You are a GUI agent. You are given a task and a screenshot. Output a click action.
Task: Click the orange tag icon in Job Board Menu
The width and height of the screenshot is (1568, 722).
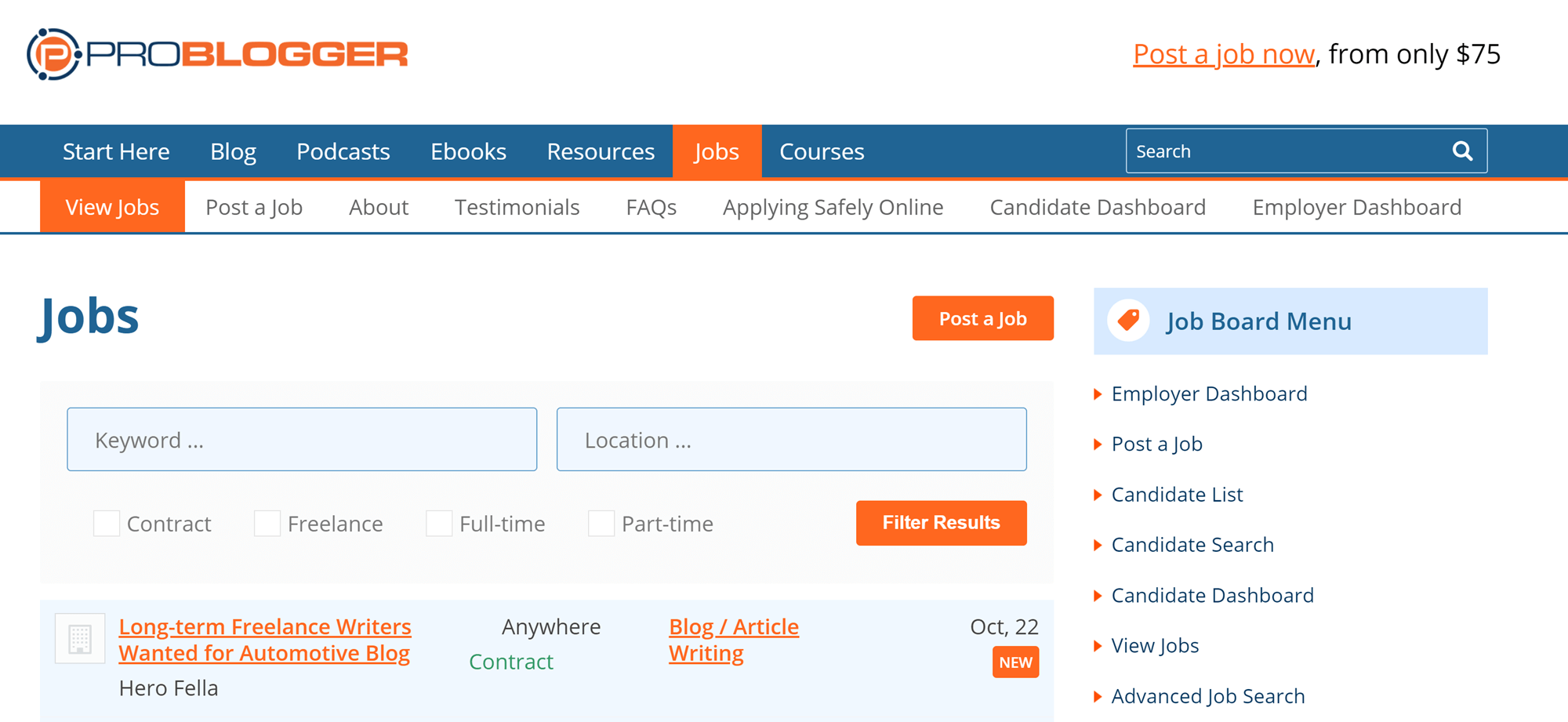pyautogui.click(x=1128, y=321)
